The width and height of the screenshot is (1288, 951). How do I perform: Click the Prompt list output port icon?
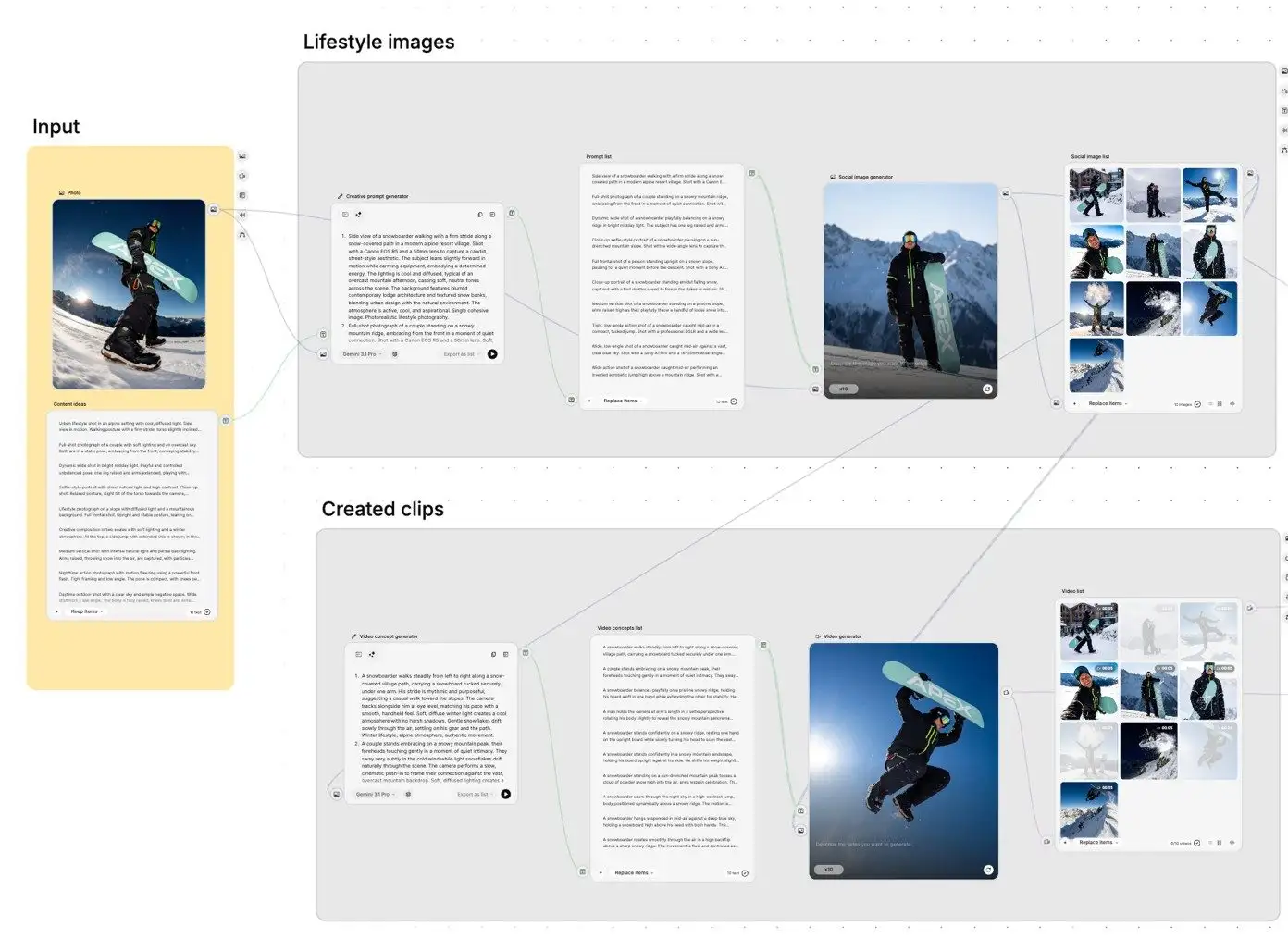click(x=752, y=173)
